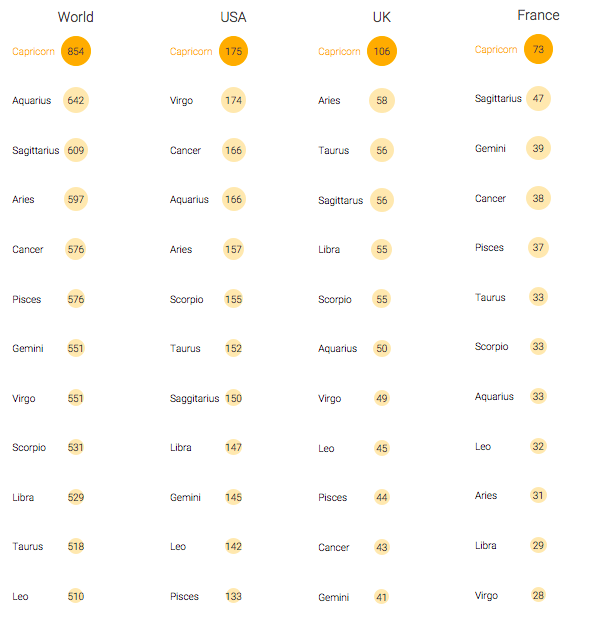This screenshot has height=620, width=600.
Task: Select the orange 175 bubble under USA
Action: (x=233, y=51)
